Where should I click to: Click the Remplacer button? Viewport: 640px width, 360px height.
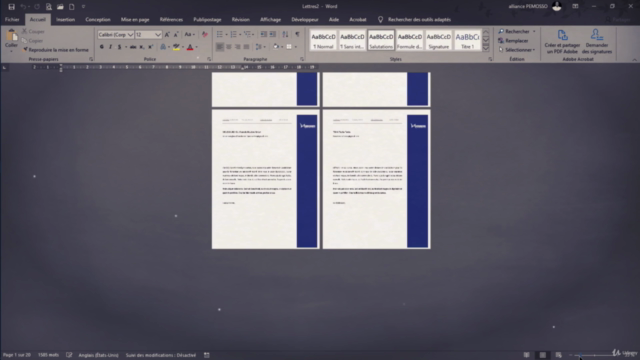[x=513, y=41]
